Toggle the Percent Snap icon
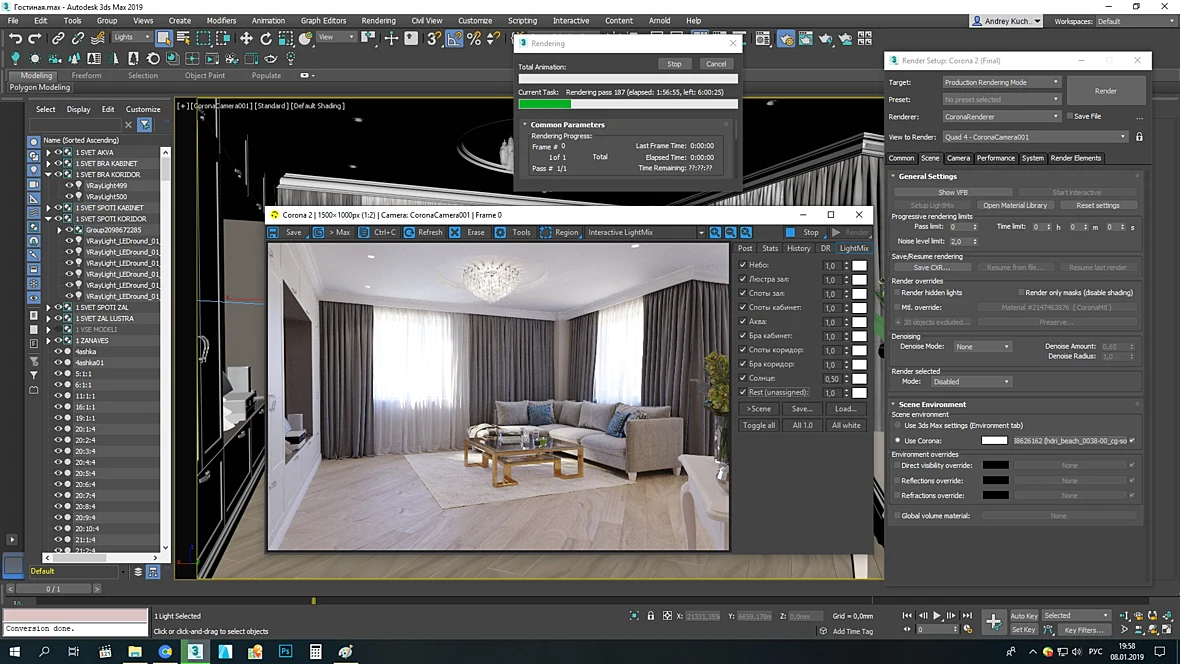 [474, 38]
